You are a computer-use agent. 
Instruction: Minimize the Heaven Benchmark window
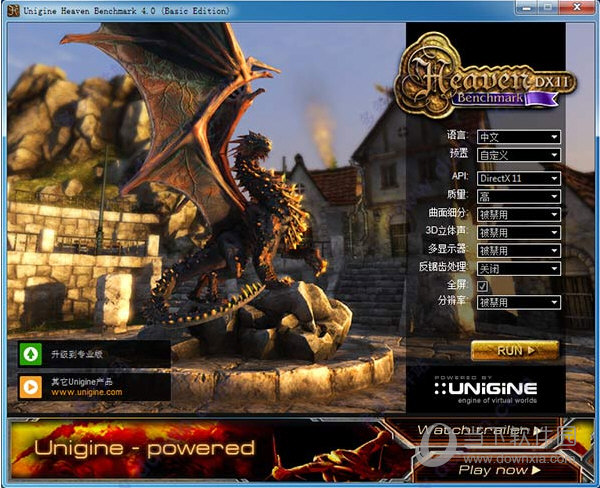(x=527, y=7)
